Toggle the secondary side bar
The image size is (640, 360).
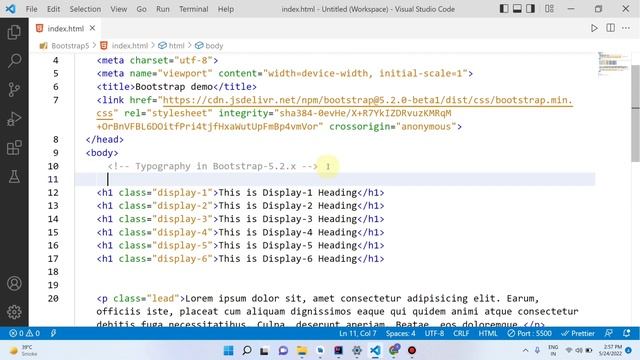pos(530,9)
